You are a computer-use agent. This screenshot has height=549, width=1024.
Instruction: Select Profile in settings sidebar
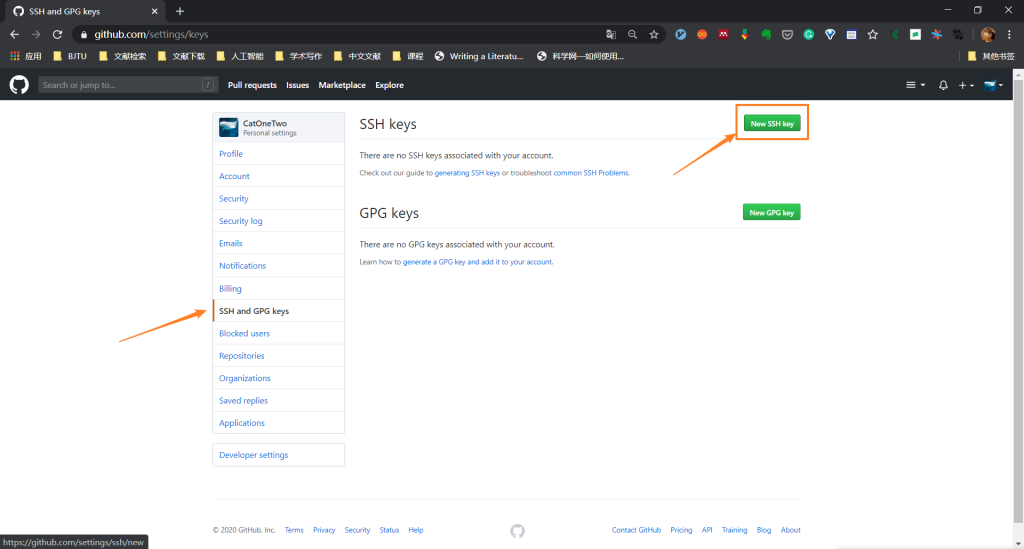pos(278,153)
